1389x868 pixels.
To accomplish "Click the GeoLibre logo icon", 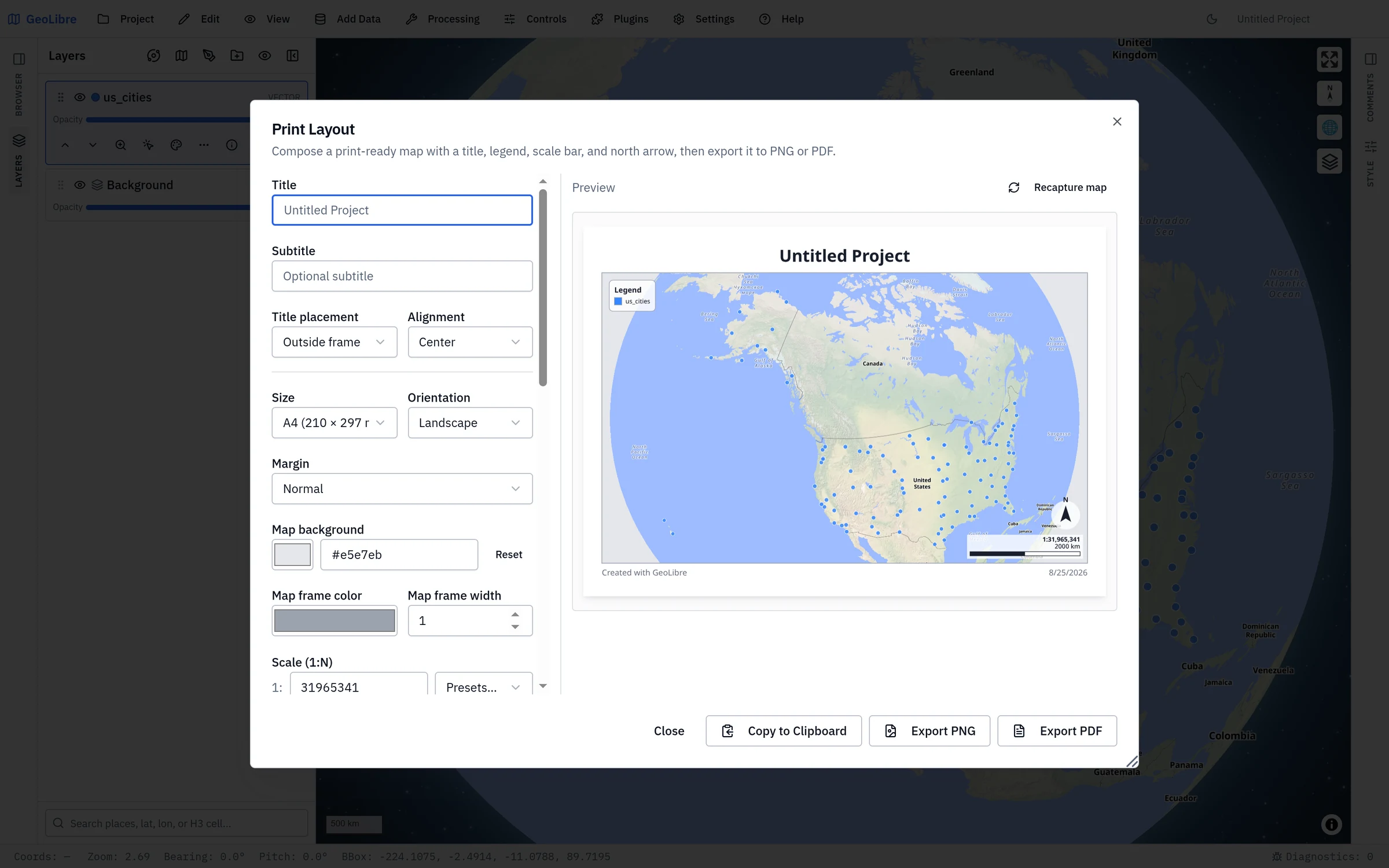I will pos(14,19).
